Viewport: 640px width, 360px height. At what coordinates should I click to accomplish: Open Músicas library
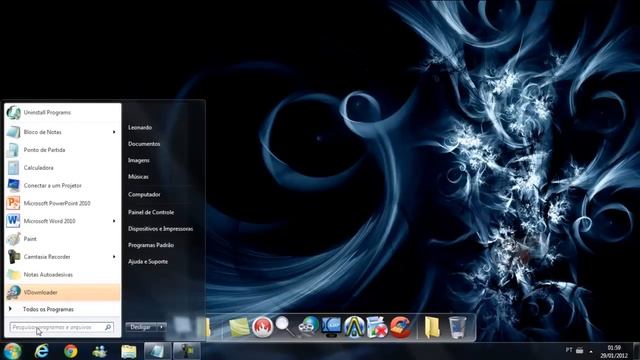click(x=138, y=177)
